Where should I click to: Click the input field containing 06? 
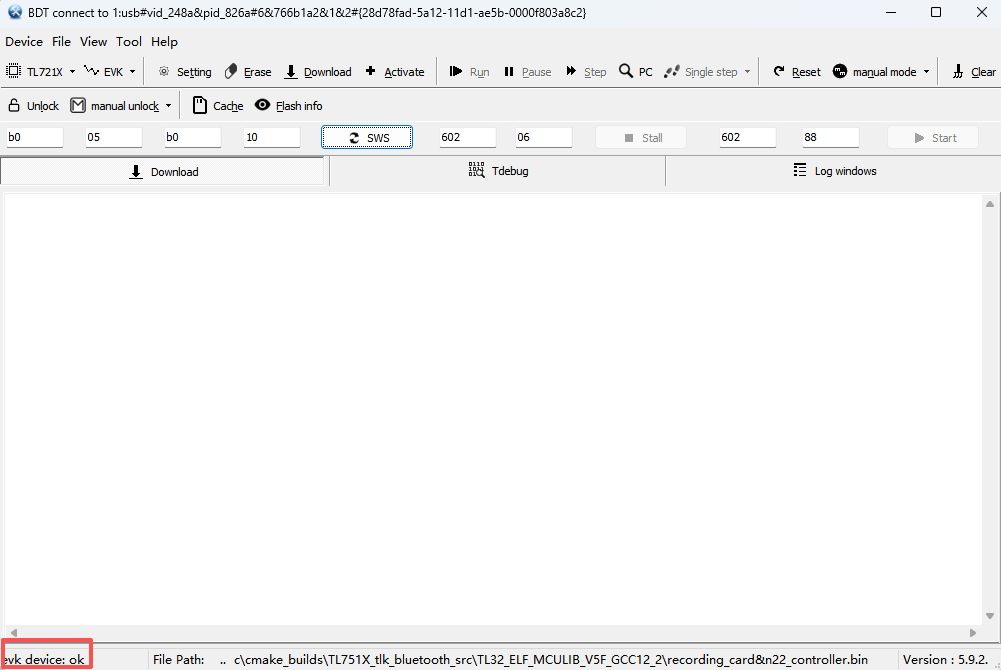pos(544,137)
